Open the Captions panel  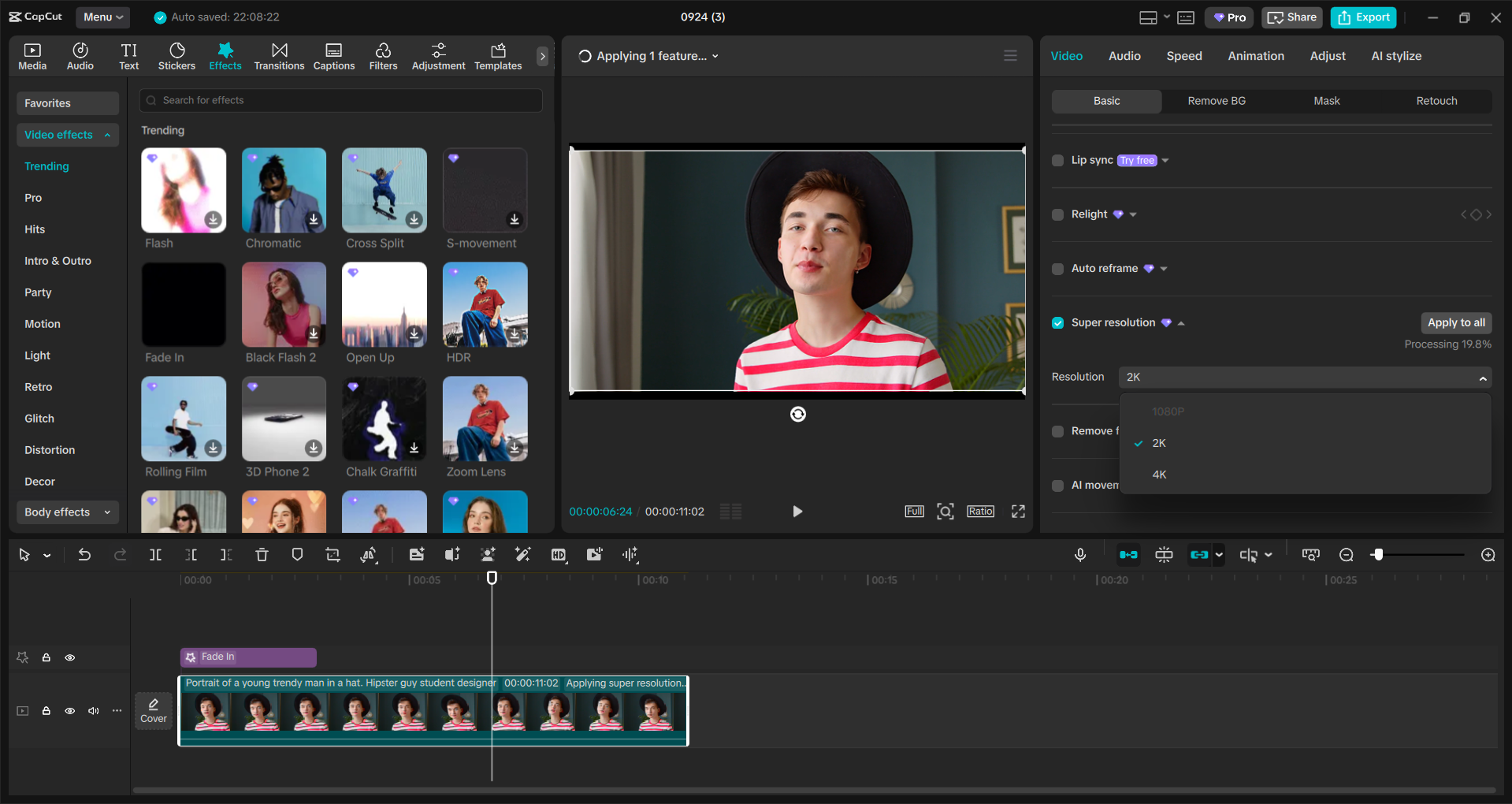tap(333, 55)
